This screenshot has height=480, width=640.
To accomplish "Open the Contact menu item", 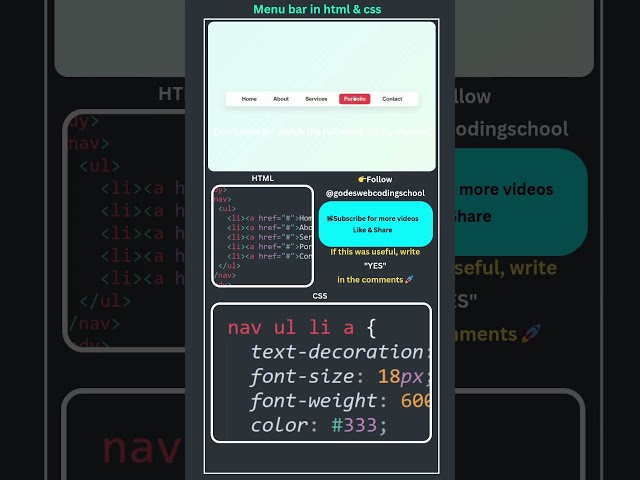I will point(392,99).
